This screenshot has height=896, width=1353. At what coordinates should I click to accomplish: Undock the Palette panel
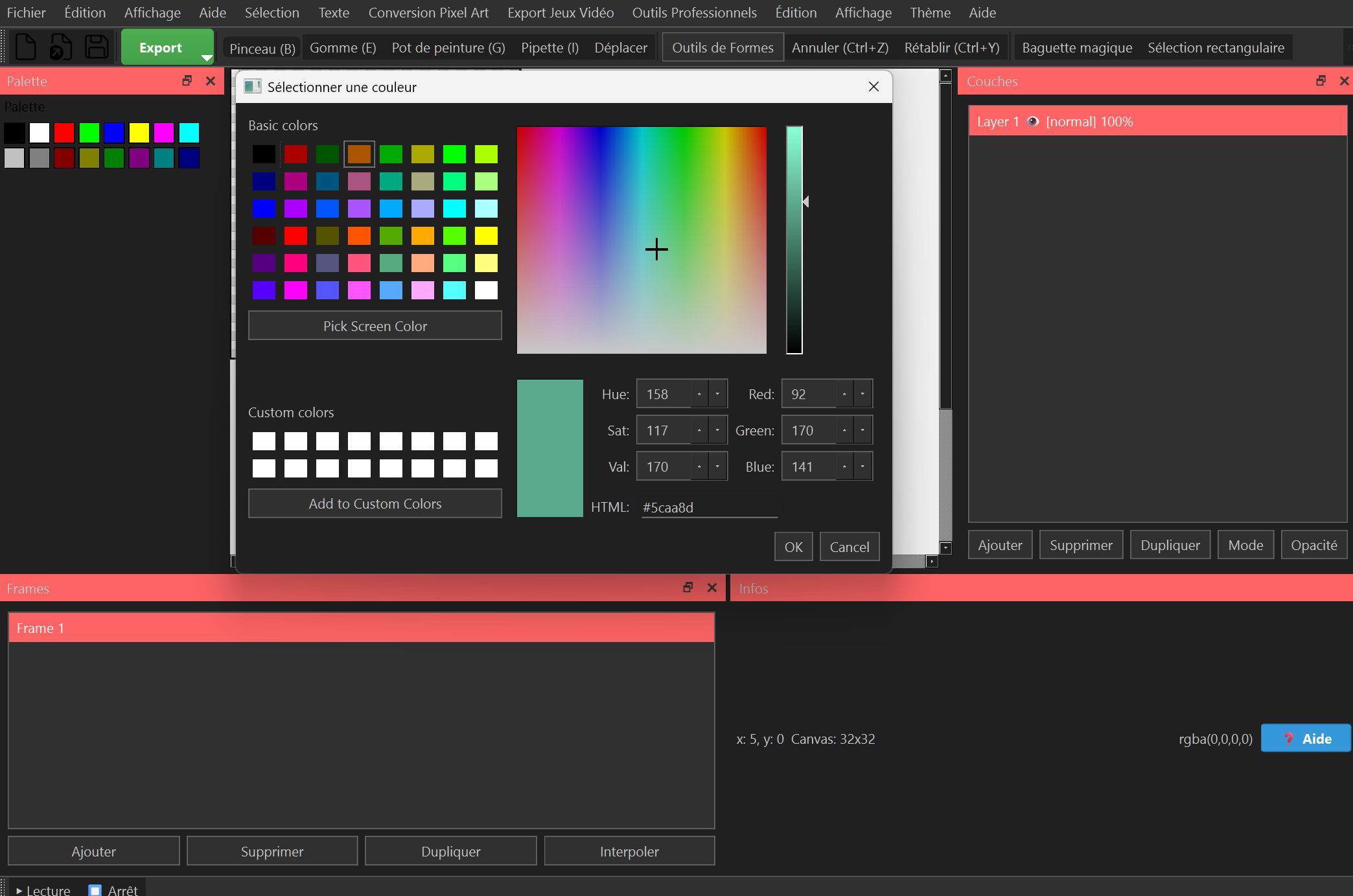pyautogui.click(x=187, y=81)
